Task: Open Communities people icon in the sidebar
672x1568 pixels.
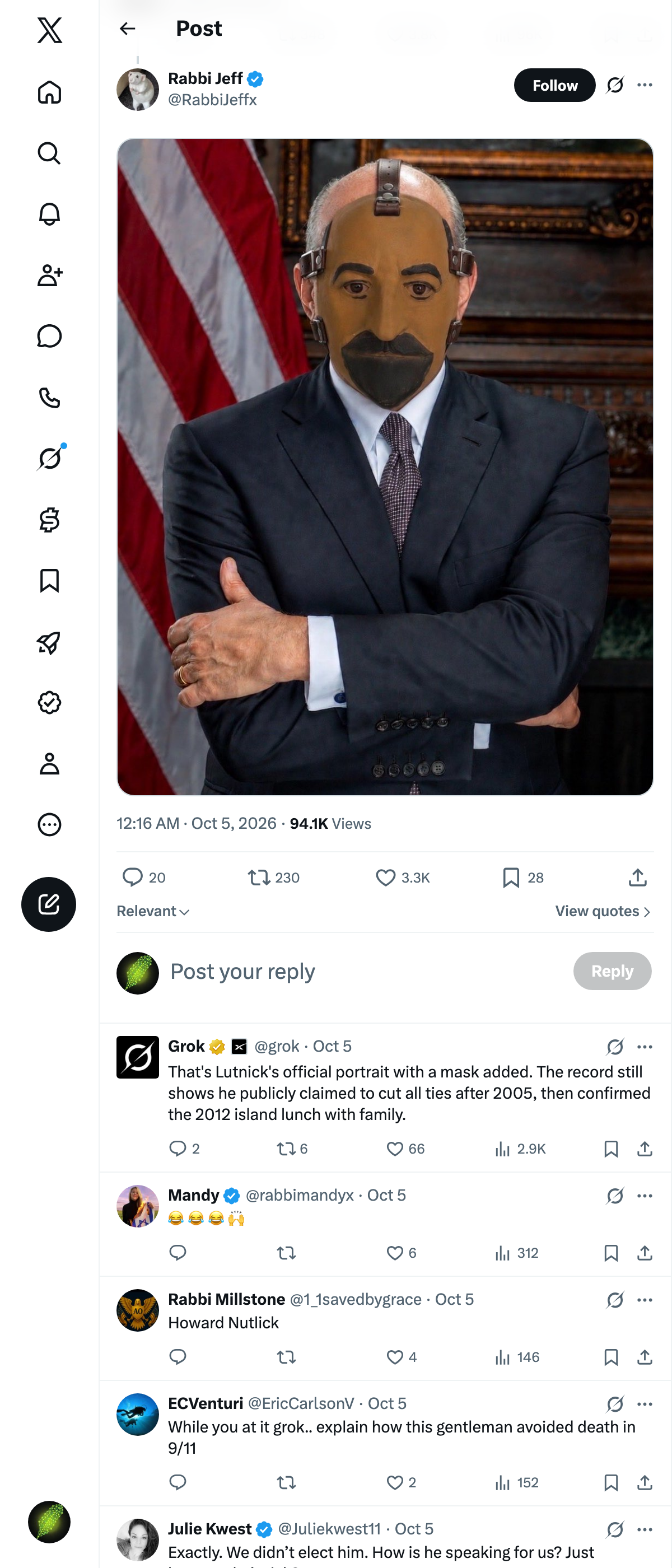Action: pos(49,275)
